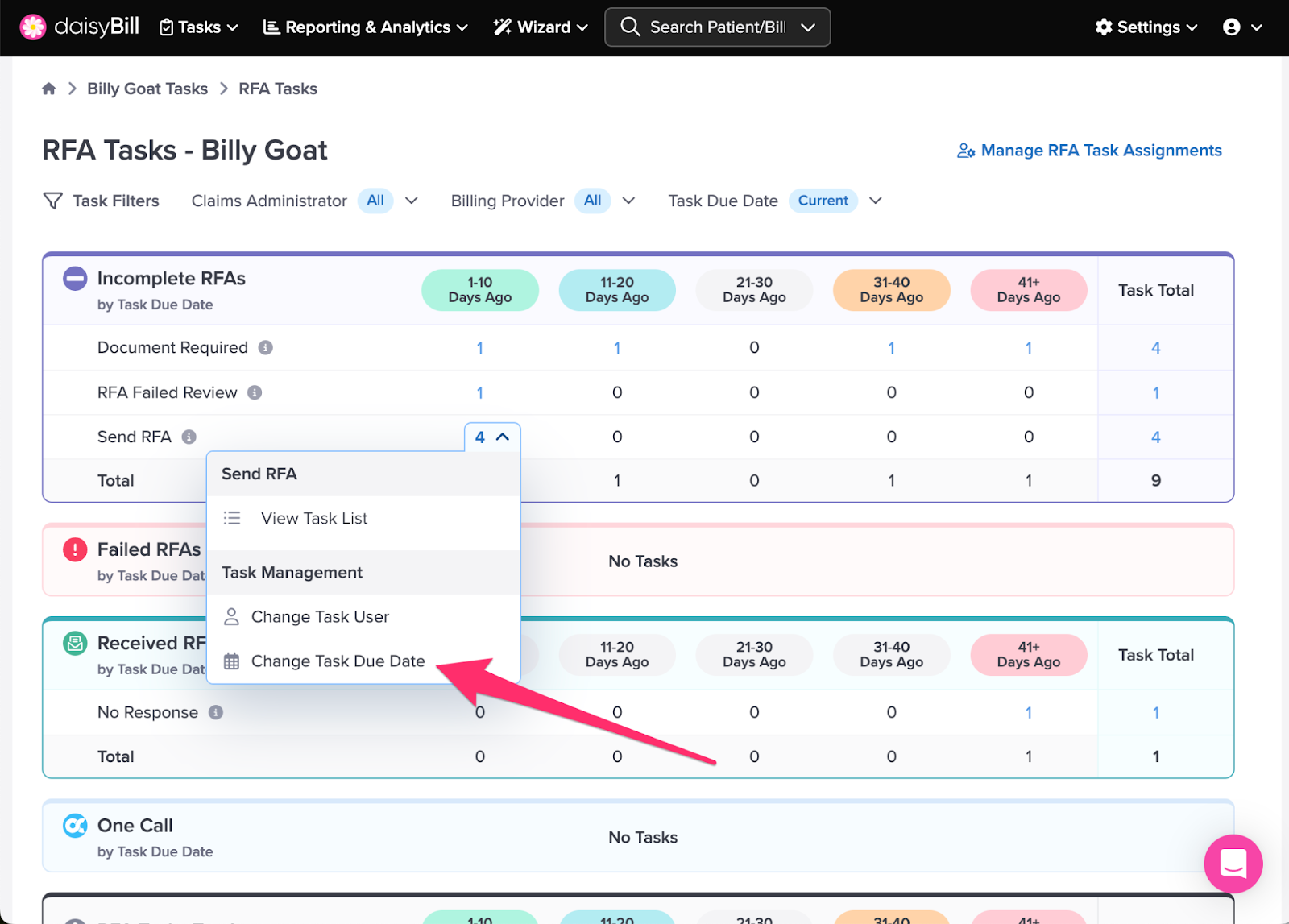Collapse the Send RFA 4 count menu
Image resolution: width=1289 pixels, height=924 pixels.
point(492,437)
